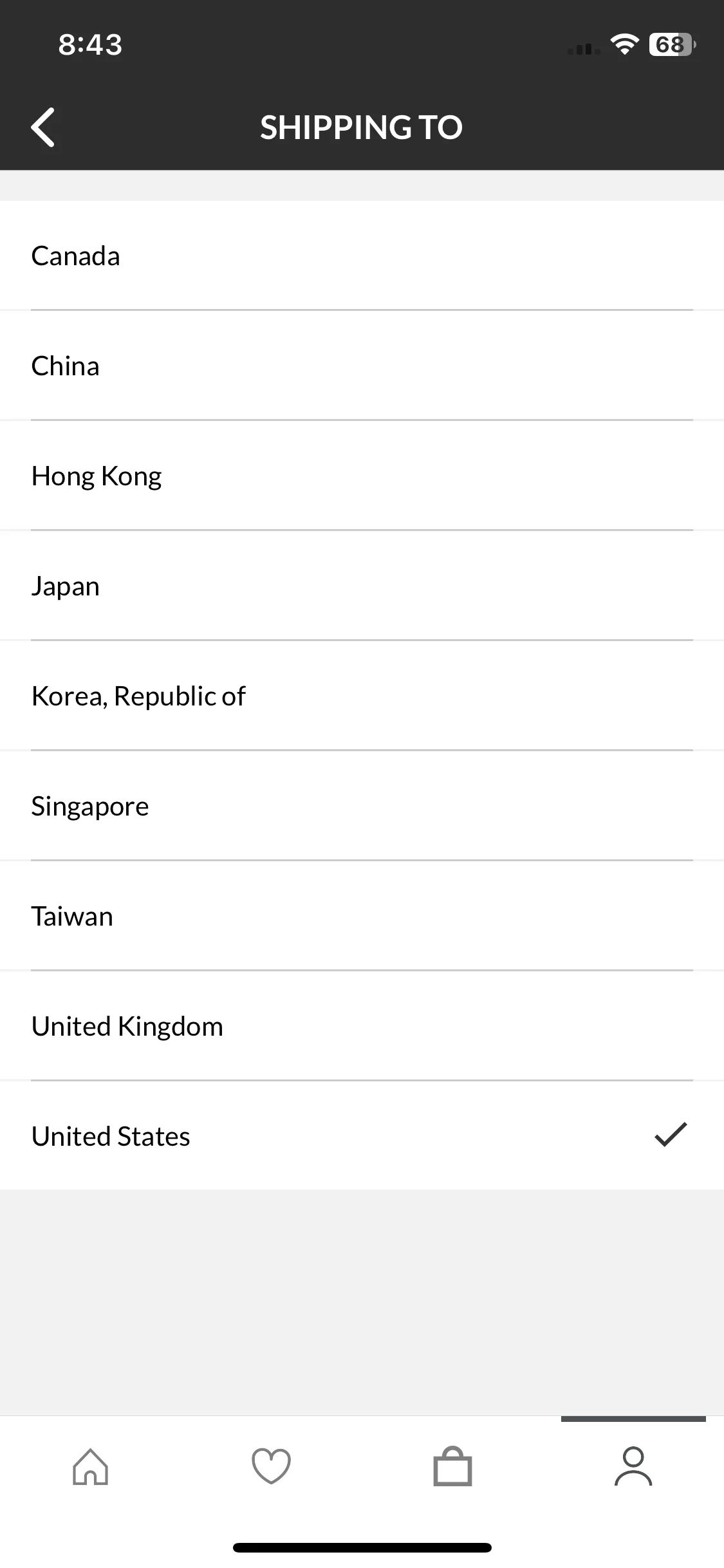This screenshot has height=1568, width=724.
Task: Open the shopping bag icon
Action: pos(452,1466)
